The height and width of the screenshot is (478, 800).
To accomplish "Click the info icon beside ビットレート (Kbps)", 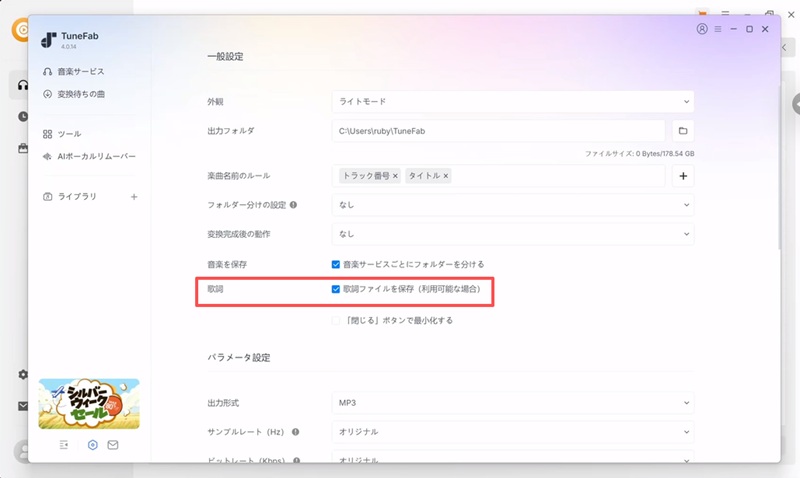I will click(x=296, y=461).
